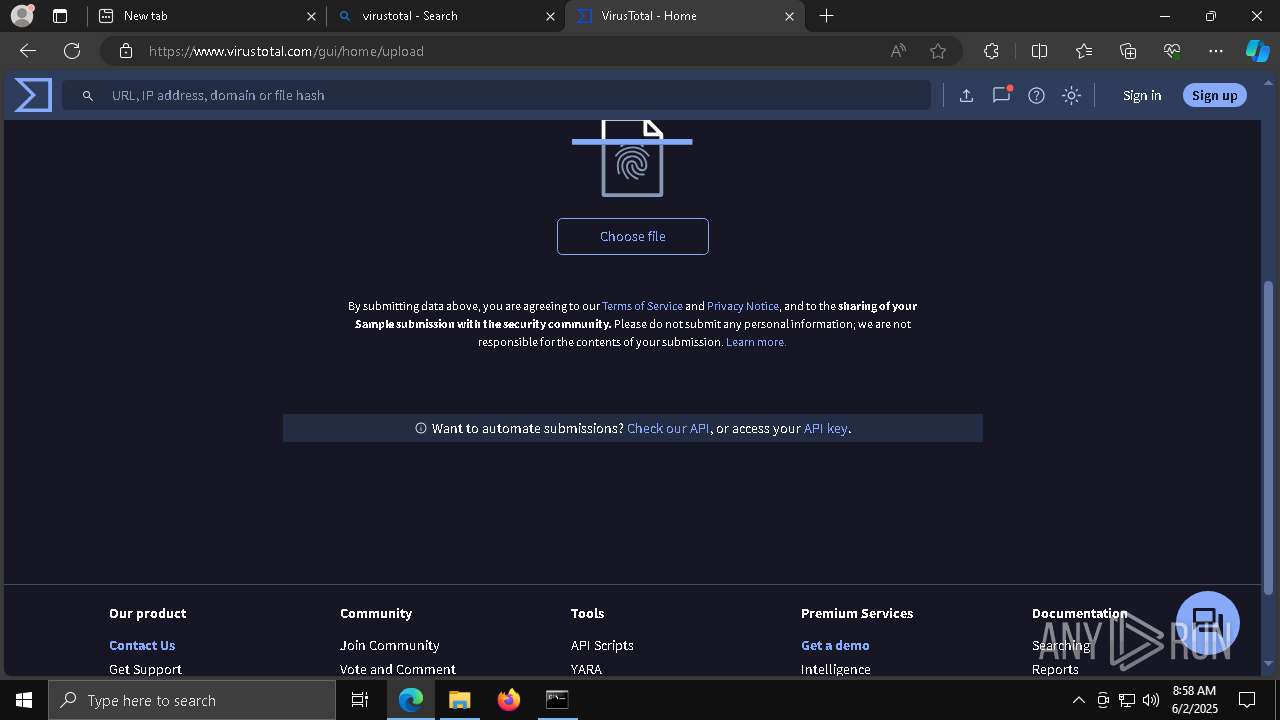Toggle split screen icon

[1039, 51]
